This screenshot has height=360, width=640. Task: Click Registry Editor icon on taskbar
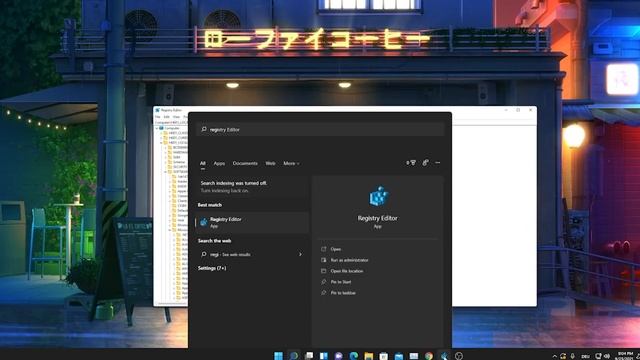pyautogui.click(x=444, y=356)
